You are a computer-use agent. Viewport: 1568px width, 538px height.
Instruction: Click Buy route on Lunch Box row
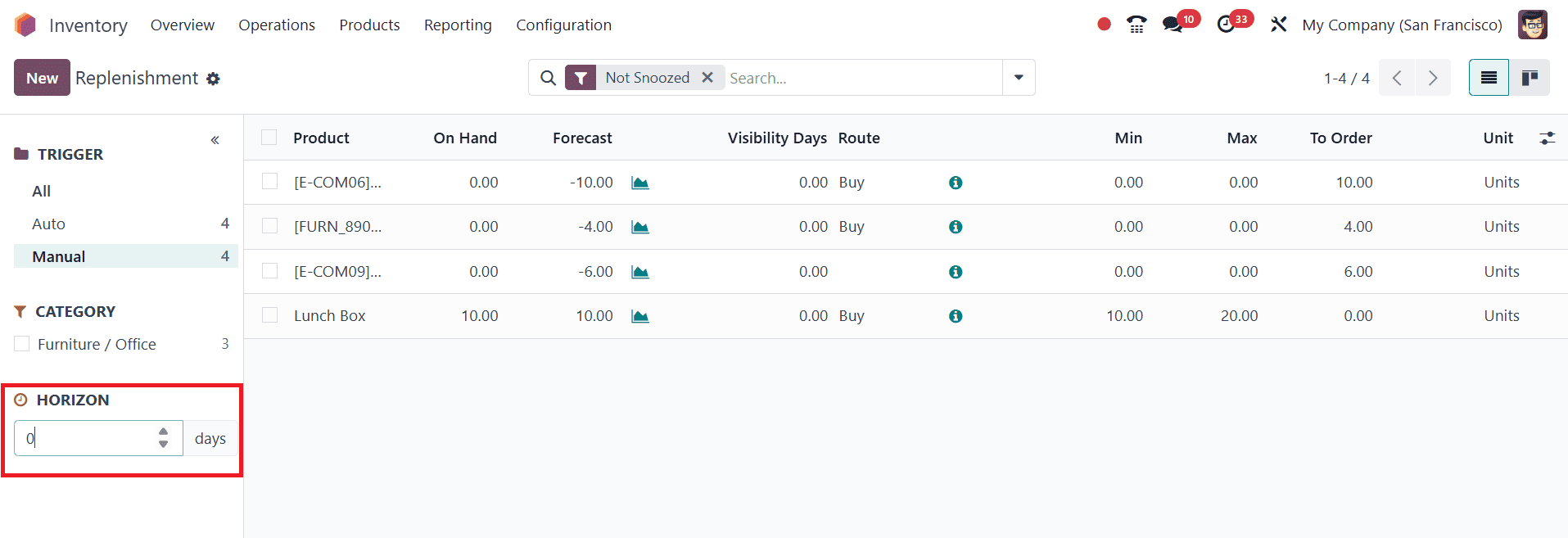(852, 316)
